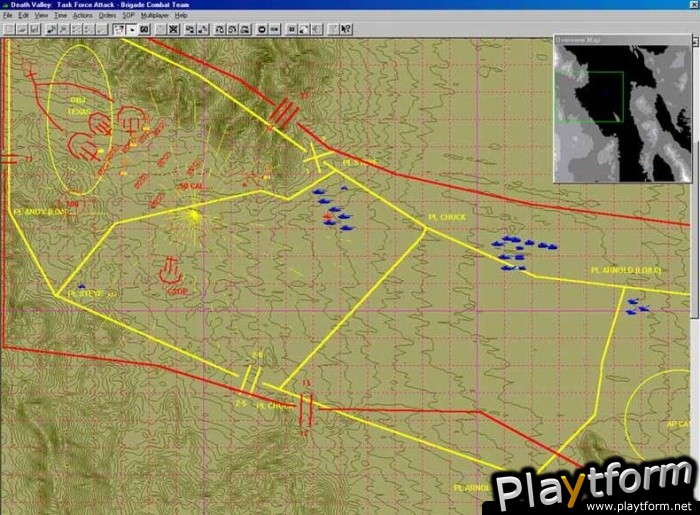Click the yellow artillery starburst marker
Image resolution: width=700 pixels, height=515 pixels.
(x=193, y=216)
